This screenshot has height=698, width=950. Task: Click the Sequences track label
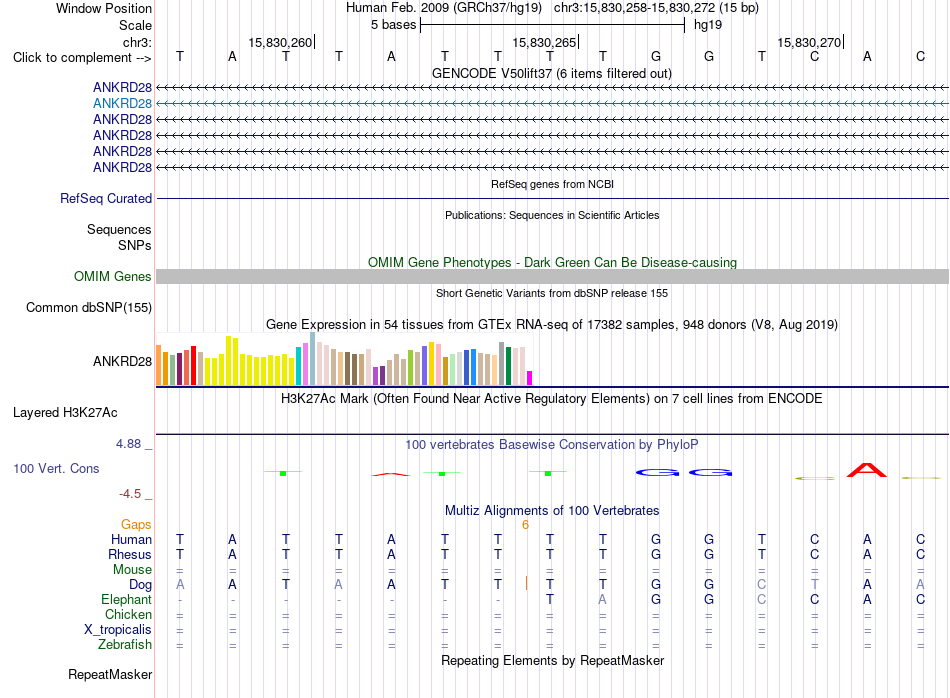(119, 230)
